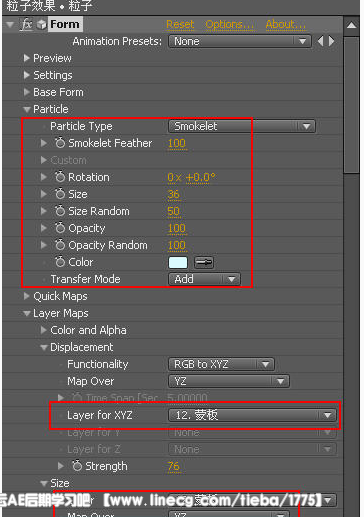Go to next animation preset arrow

click(x=332, y=41)
